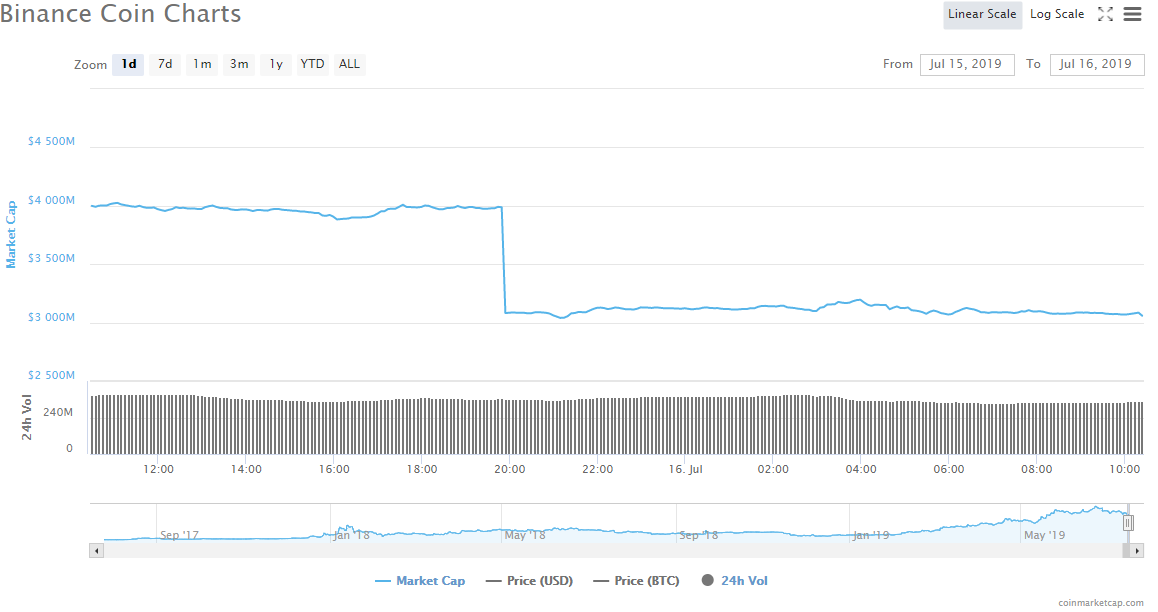Click the $3 000M axis label
Viewport: 1158px width, 612px height.
51,317
